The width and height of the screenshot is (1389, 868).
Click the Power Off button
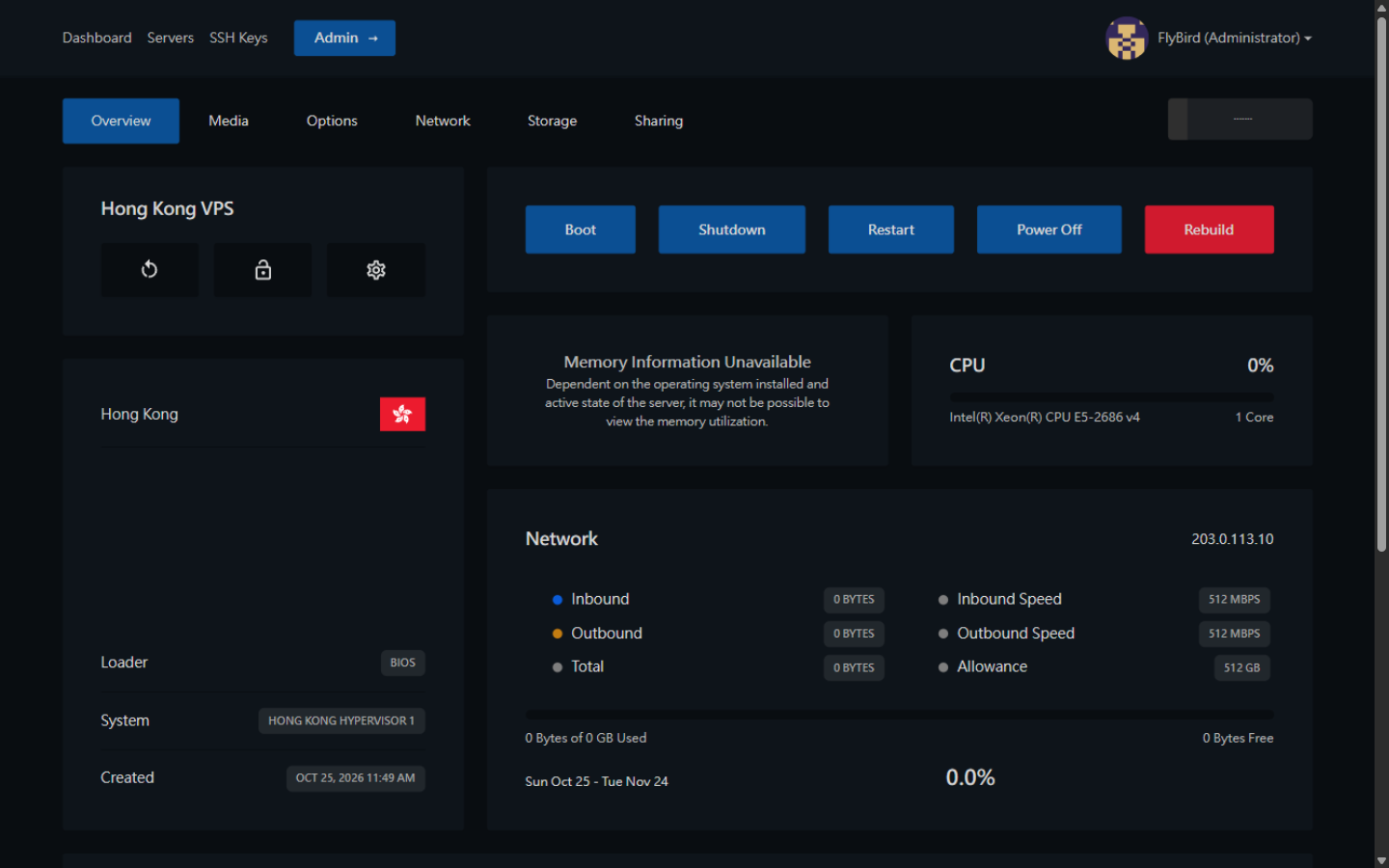pyautogui.click(x=1049, y=230)
